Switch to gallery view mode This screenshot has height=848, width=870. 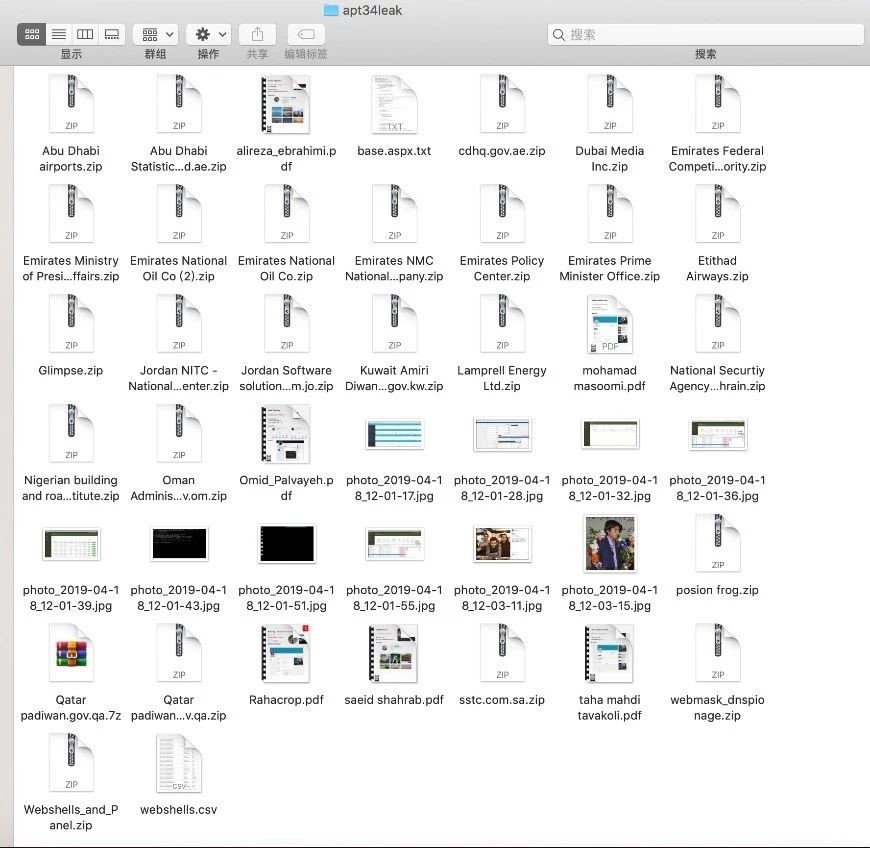(112, 34)
